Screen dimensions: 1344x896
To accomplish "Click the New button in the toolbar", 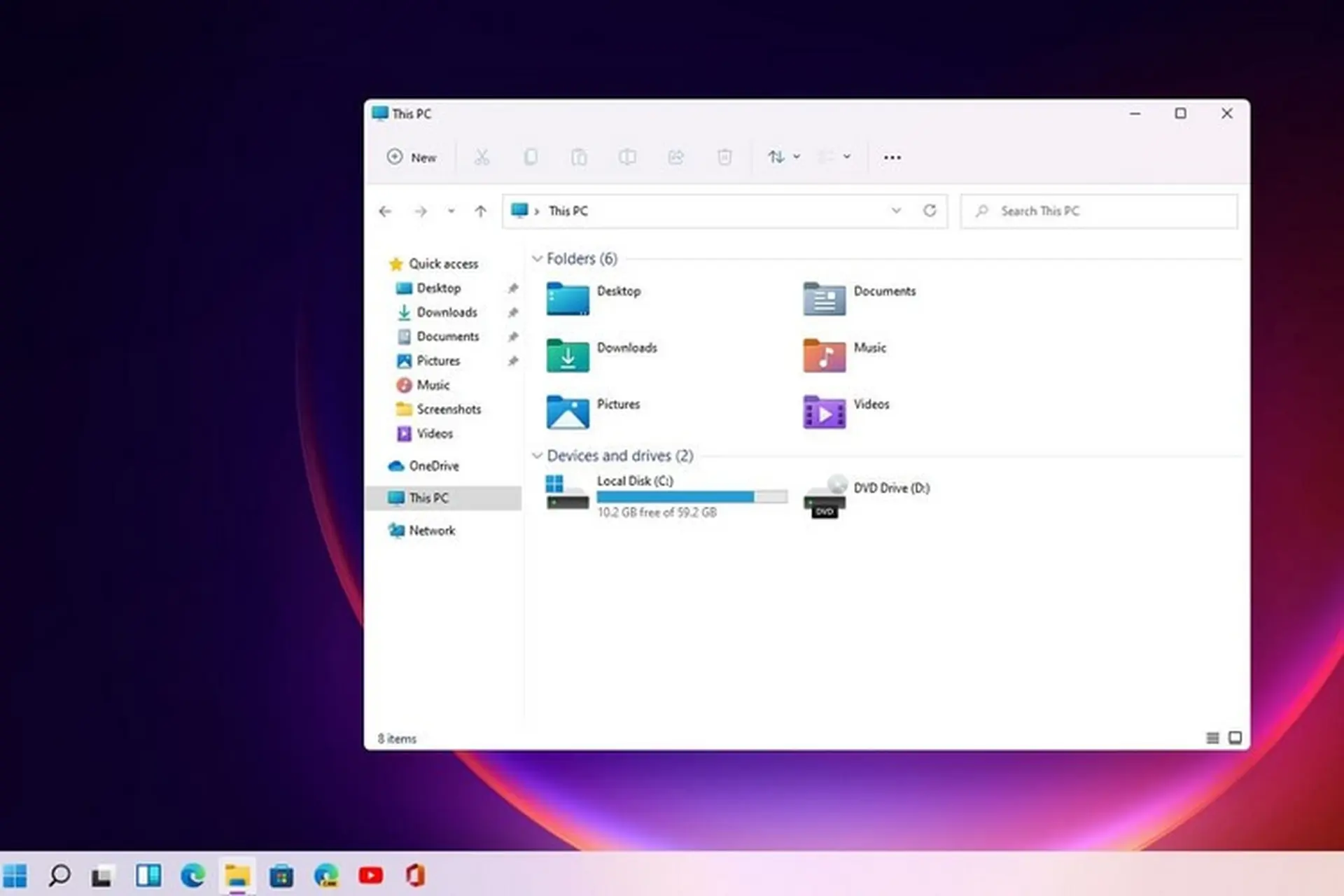I will [x=412, y=157].
